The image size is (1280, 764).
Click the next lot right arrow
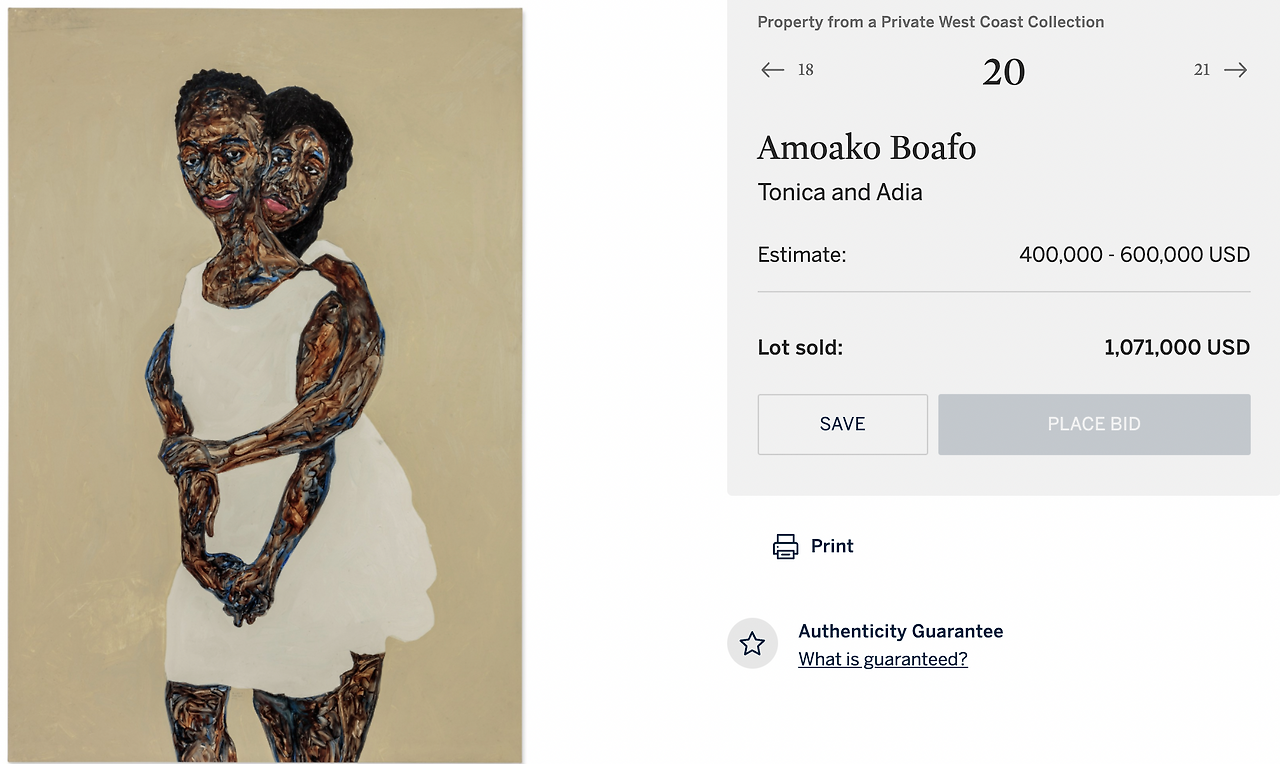(x=1236, y=70)
